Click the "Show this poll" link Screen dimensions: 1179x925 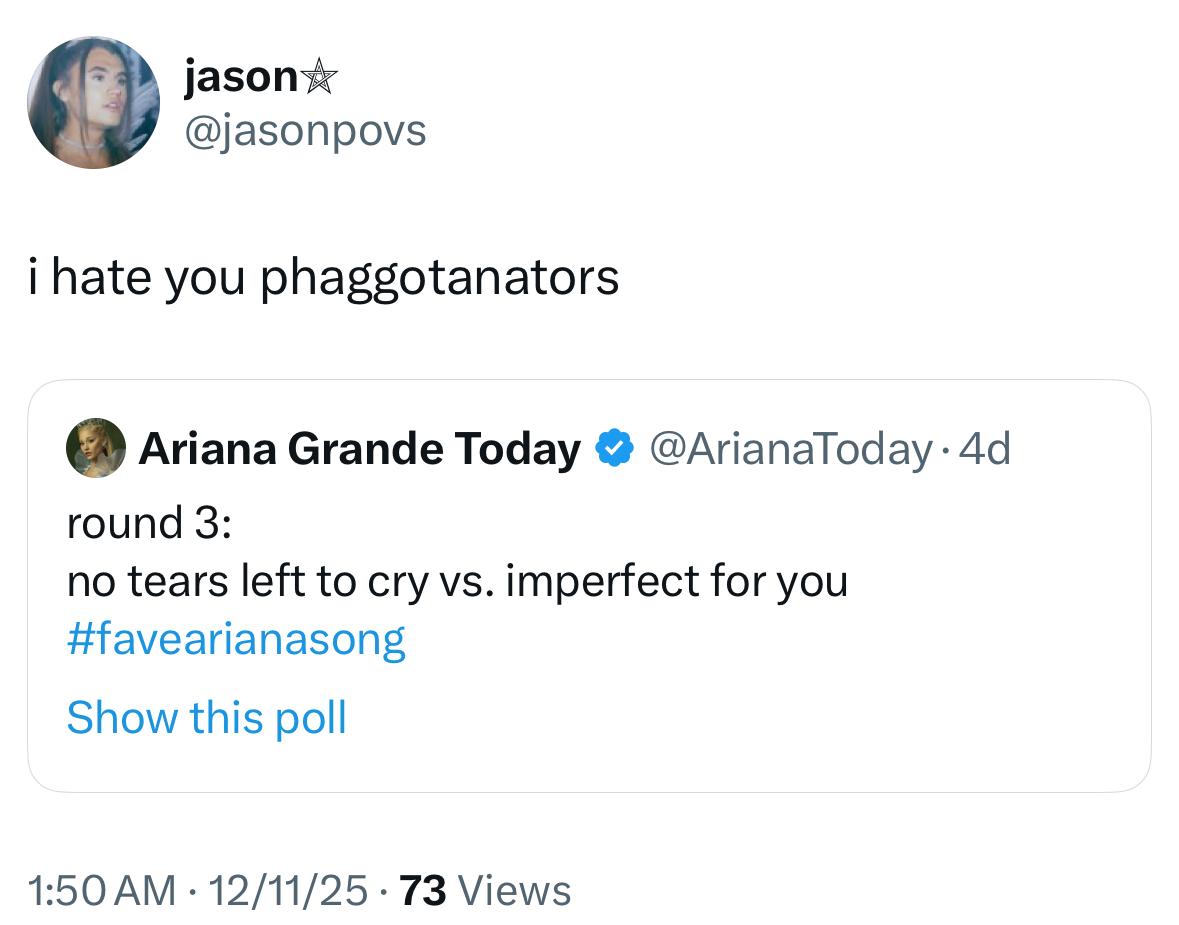coord(206,717)
